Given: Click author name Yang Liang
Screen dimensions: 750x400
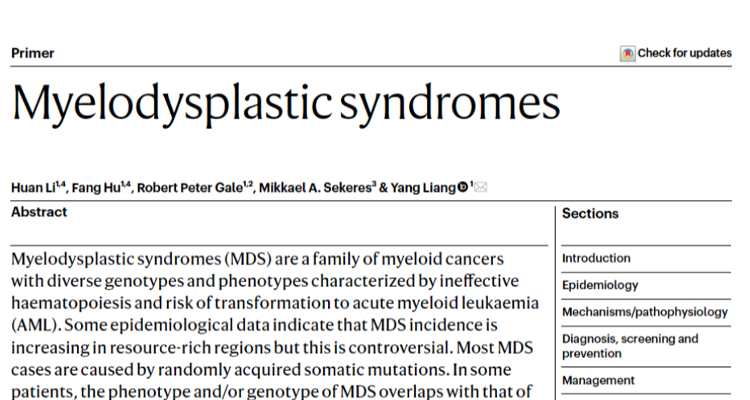Looking at the screenshot, I should point(423,188).
